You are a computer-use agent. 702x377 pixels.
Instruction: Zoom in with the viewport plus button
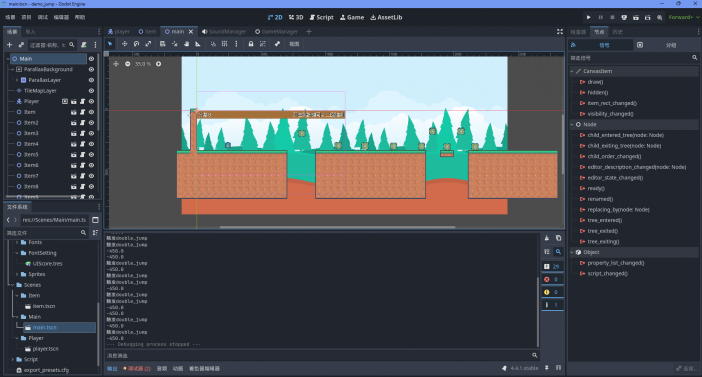158,64
